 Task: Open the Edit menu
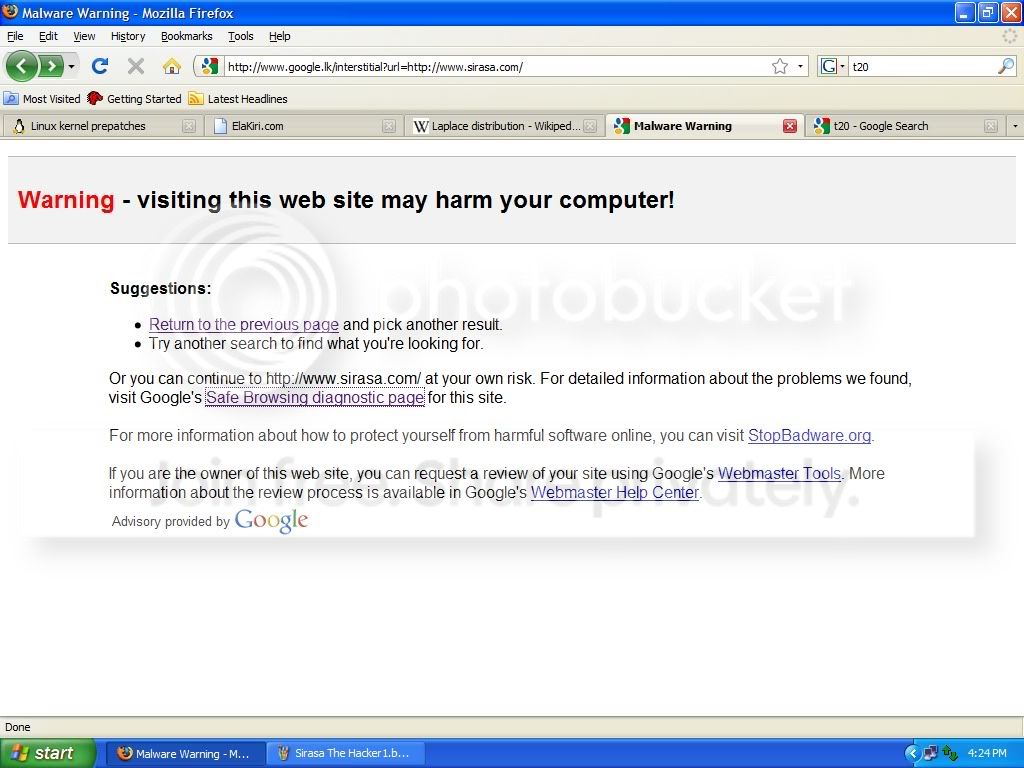pos(48,36)
